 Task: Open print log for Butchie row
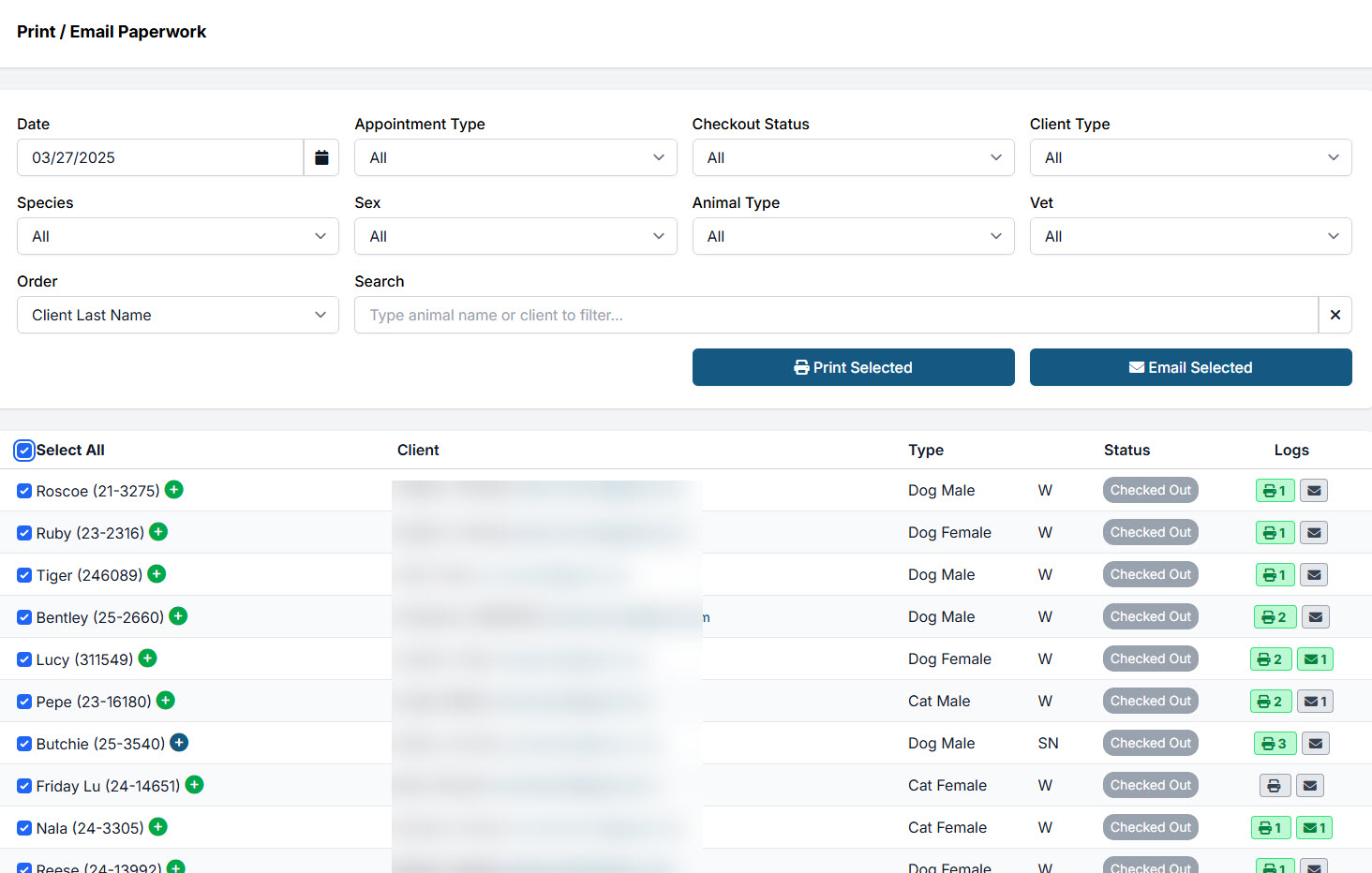[1274, 744]
